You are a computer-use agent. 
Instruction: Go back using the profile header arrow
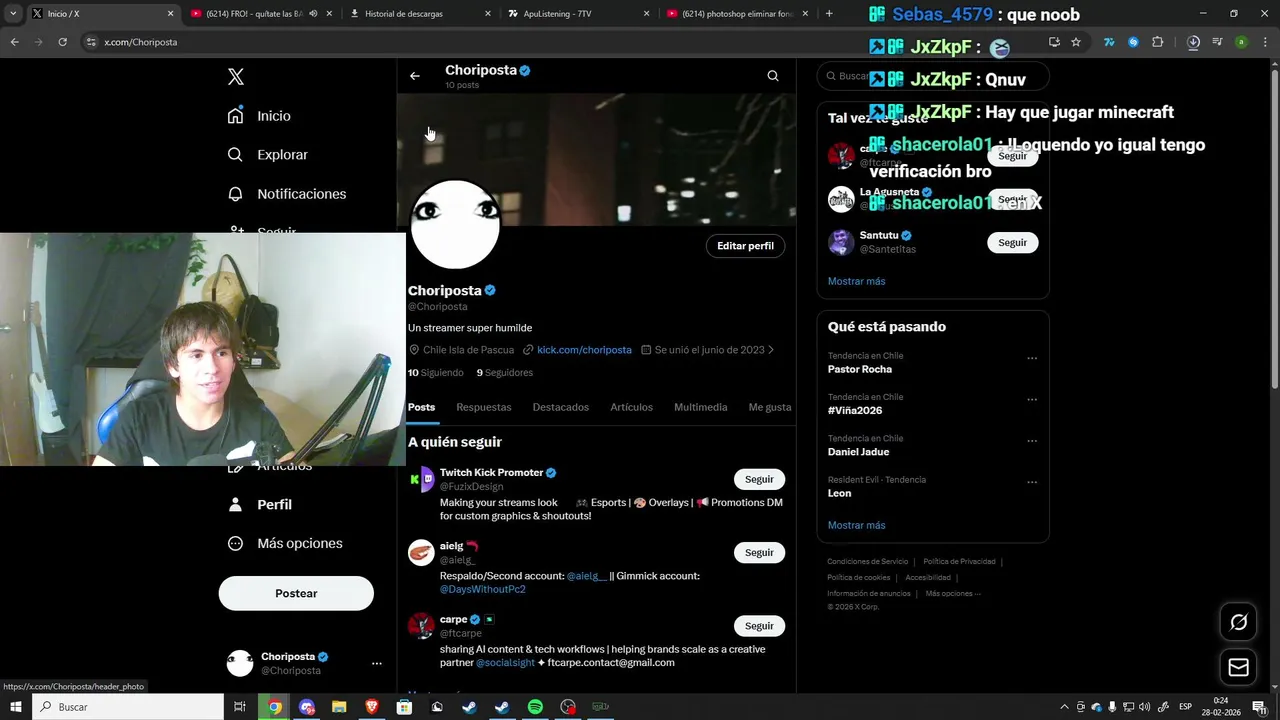click(x=415, y=76)
